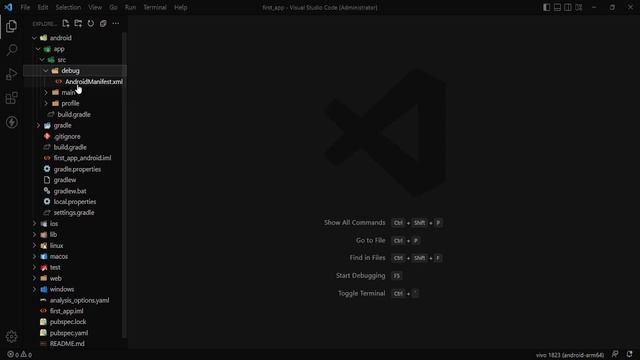Collapse all folders in Explorer

(103, 24)
